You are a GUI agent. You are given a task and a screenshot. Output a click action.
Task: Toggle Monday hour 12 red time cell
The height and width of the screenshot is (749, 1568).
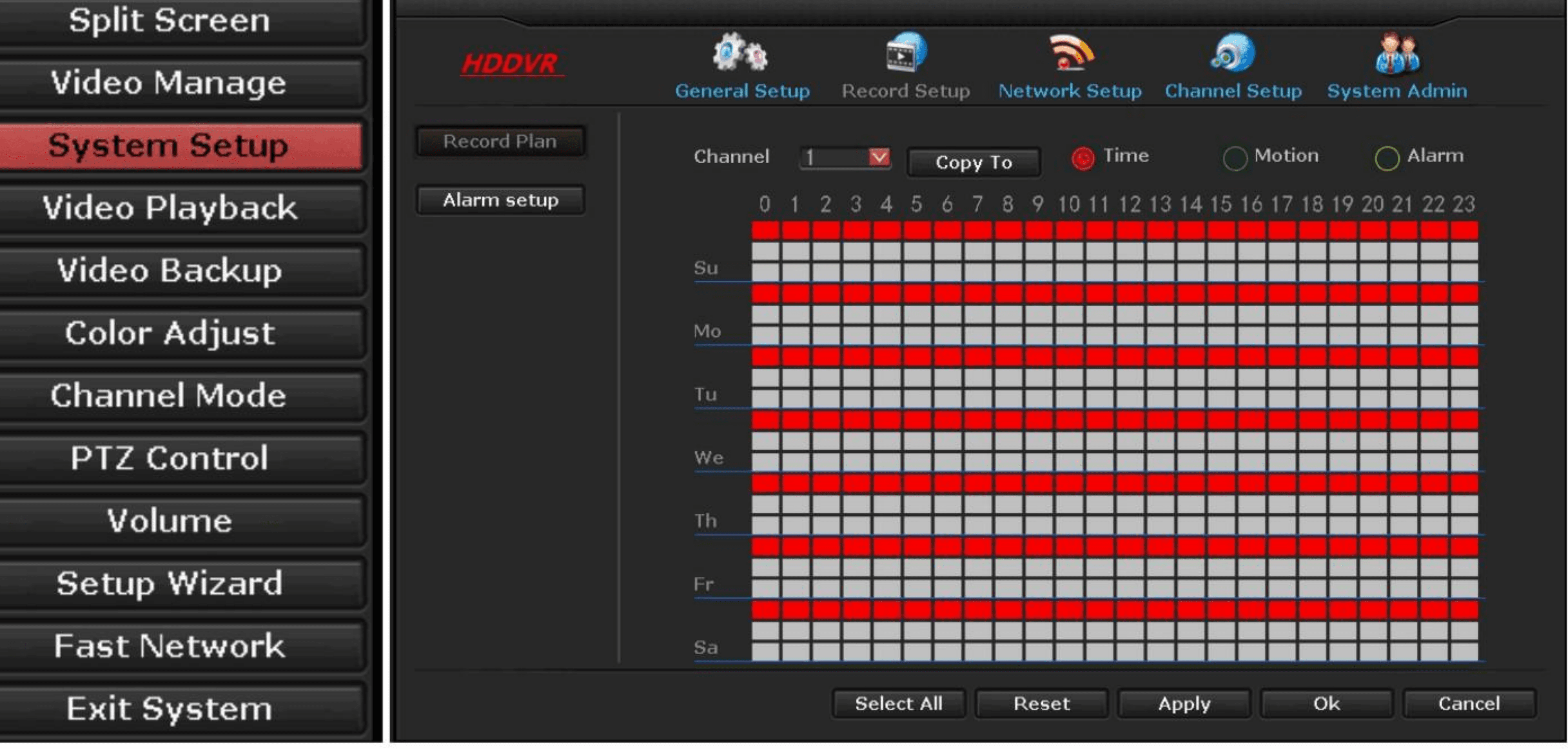coord(1130,294)
